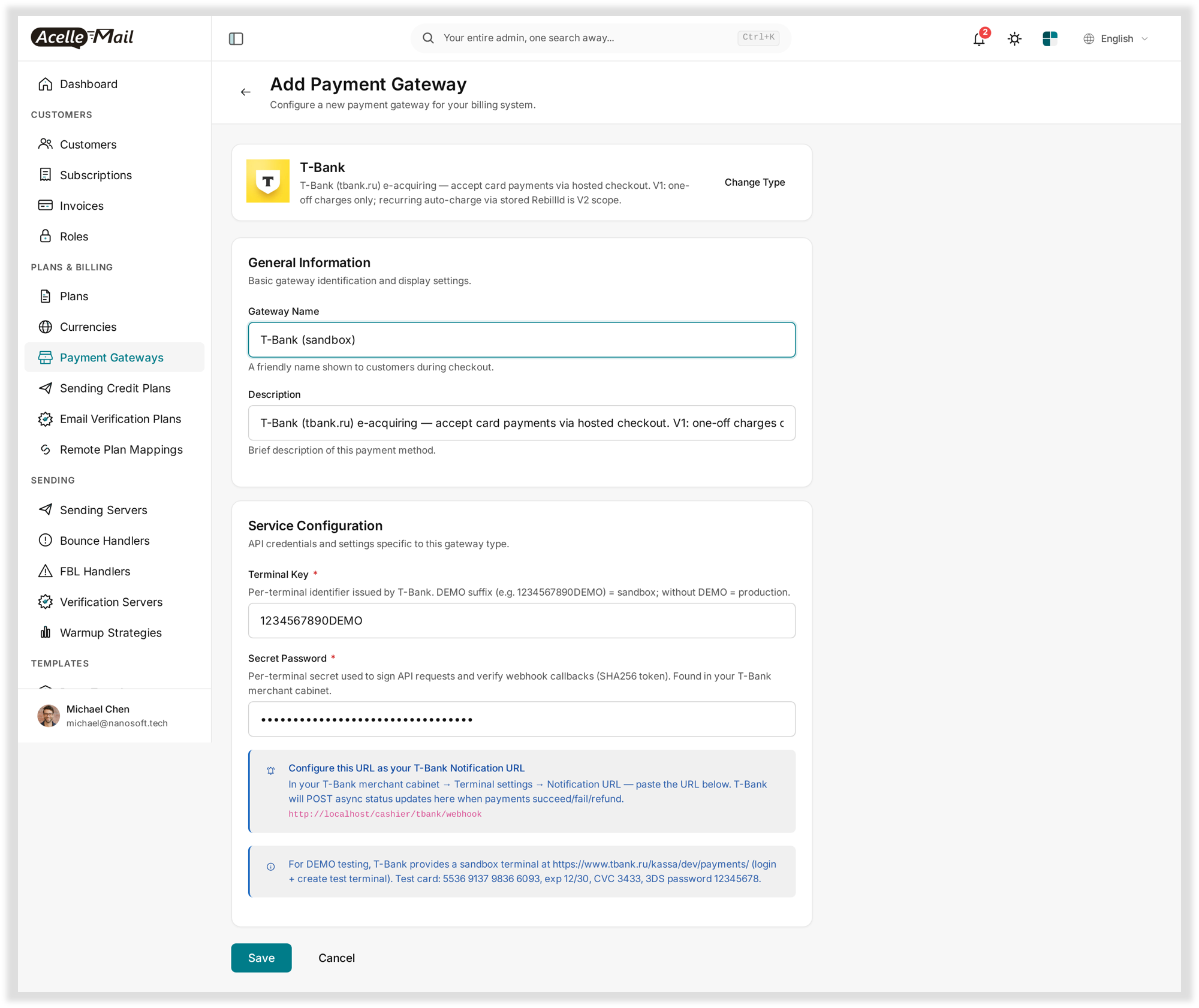Click the Ctrl+K shortcut badge

(x=758, y=37)
